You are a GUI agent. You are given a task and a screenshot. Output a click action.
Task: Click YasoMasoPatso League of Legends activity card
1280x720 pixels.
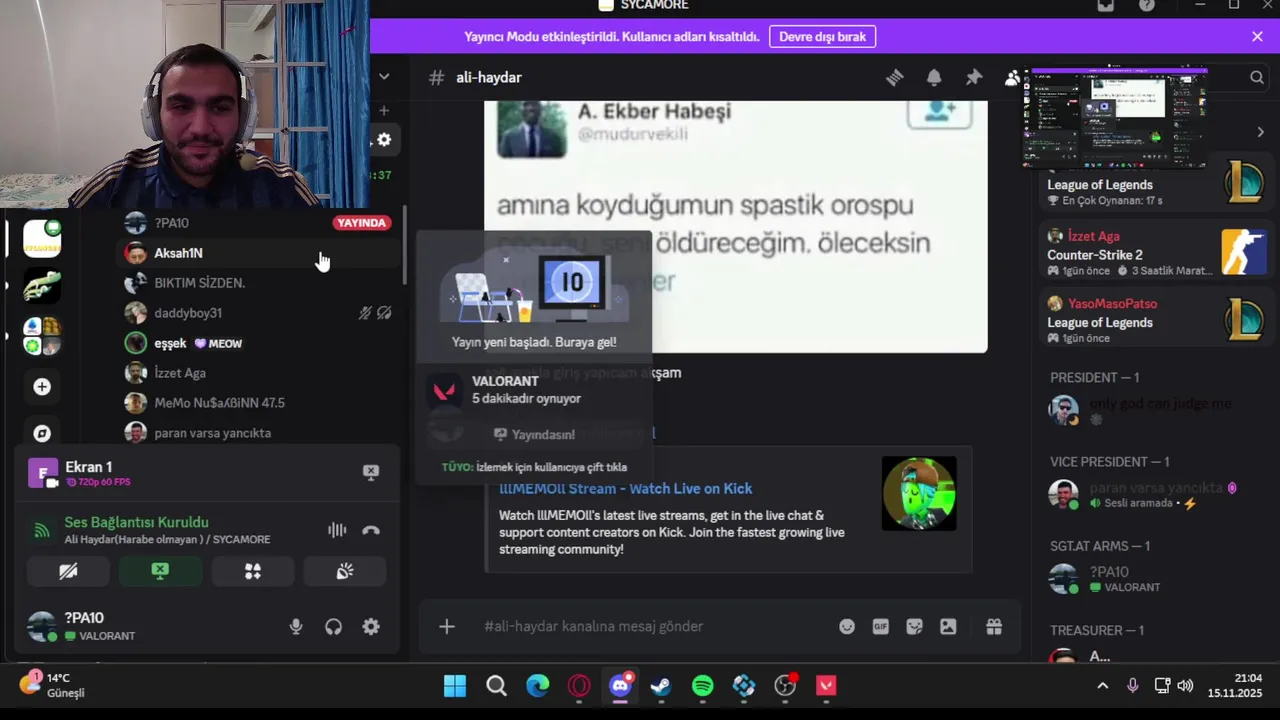pos(1155,320)
